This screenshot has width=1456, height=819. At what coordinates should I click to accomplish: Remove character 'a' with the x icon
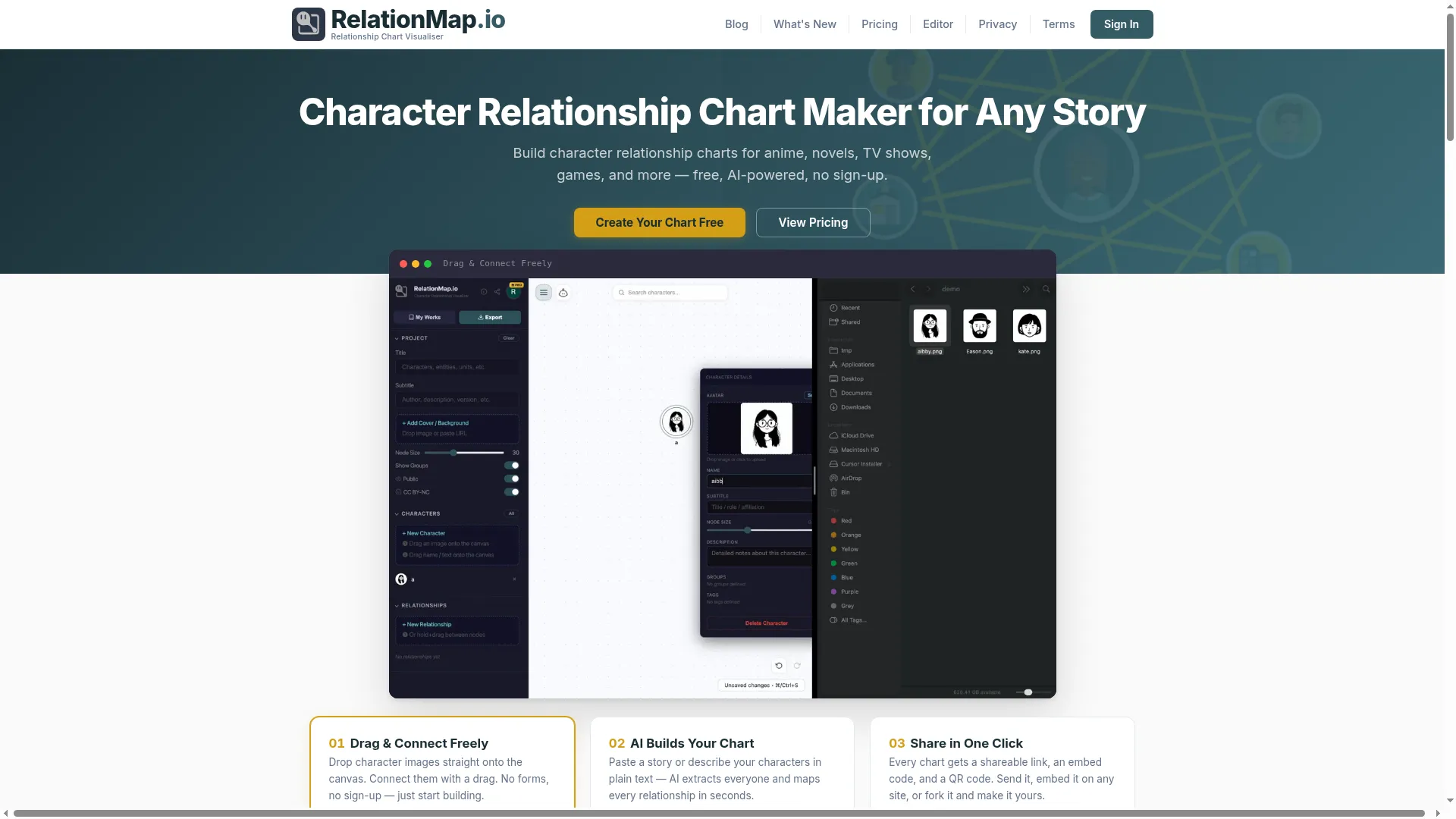tap(514, 579)
